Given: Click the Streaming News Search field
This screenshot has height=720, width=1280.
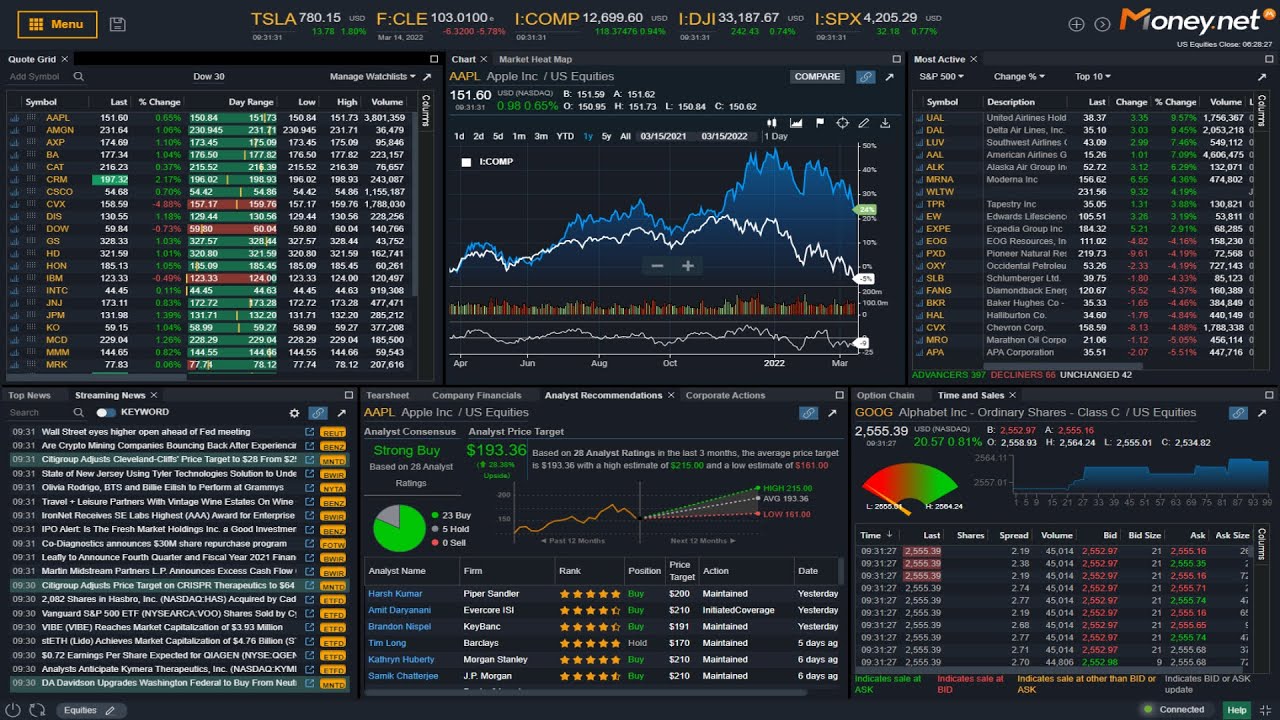Looking at the screenshot, I should [x=39, y=412].
